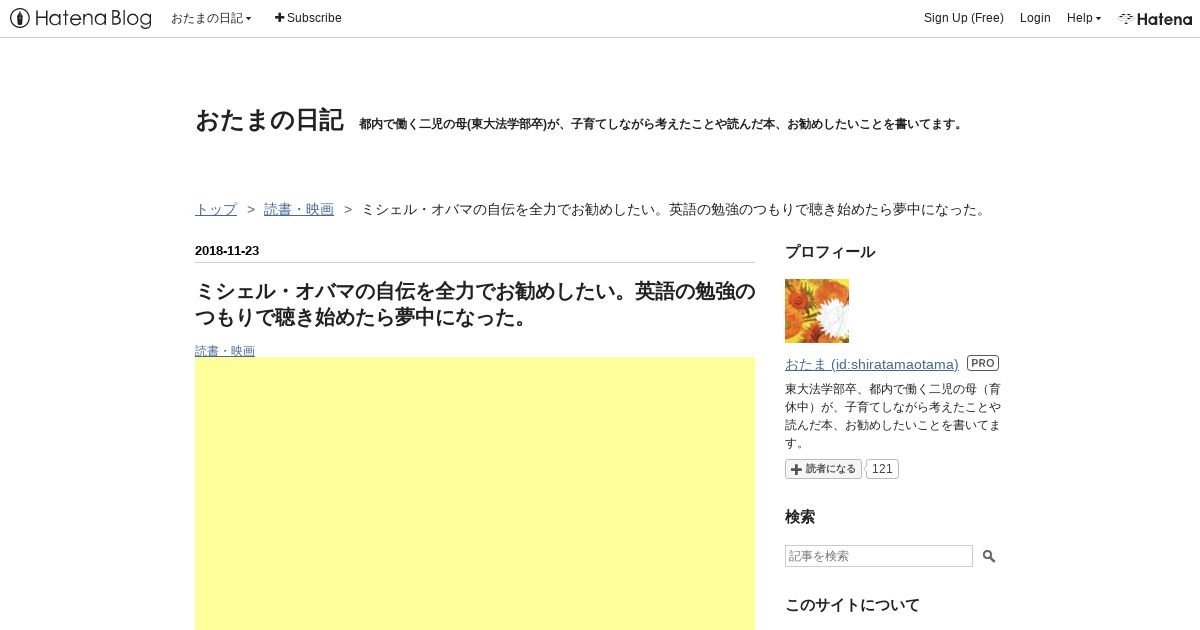
Task: Open Sign Up (Free) link
Action: (x=964, y=18)
